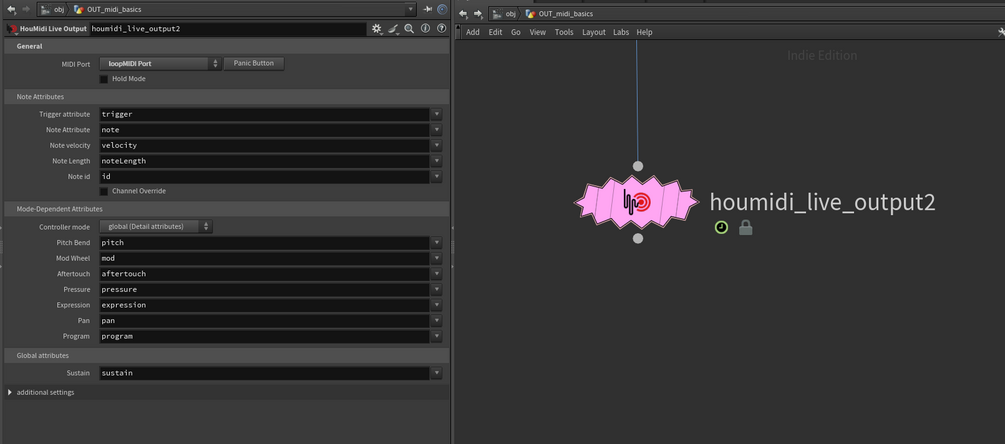Screen dimensions: 1005x444
Task: Open the Labs menu
Action: click(621, 32)
